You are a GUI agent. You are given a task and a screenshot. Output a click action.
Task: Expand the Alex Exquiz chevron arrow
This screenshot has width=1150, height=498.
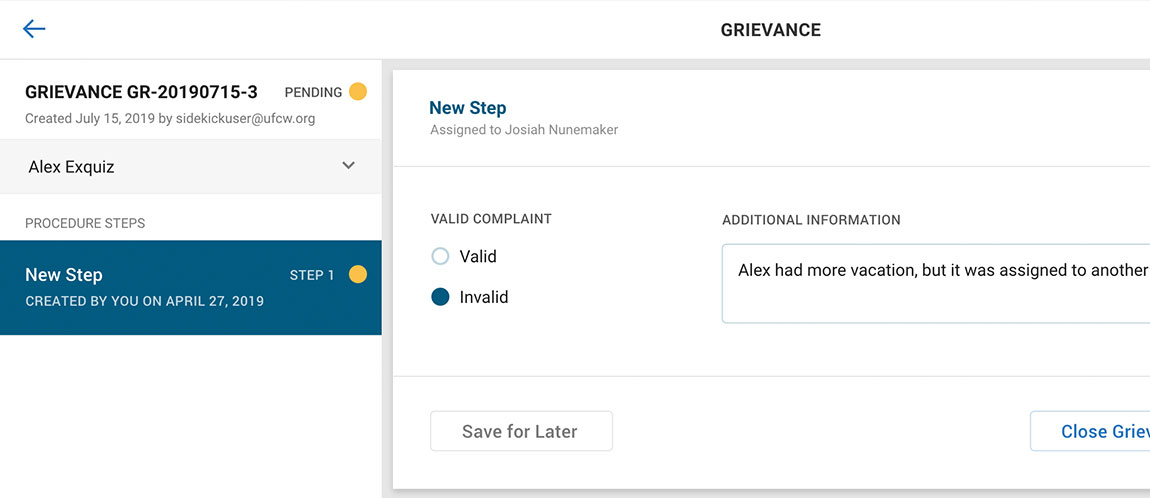348,166
